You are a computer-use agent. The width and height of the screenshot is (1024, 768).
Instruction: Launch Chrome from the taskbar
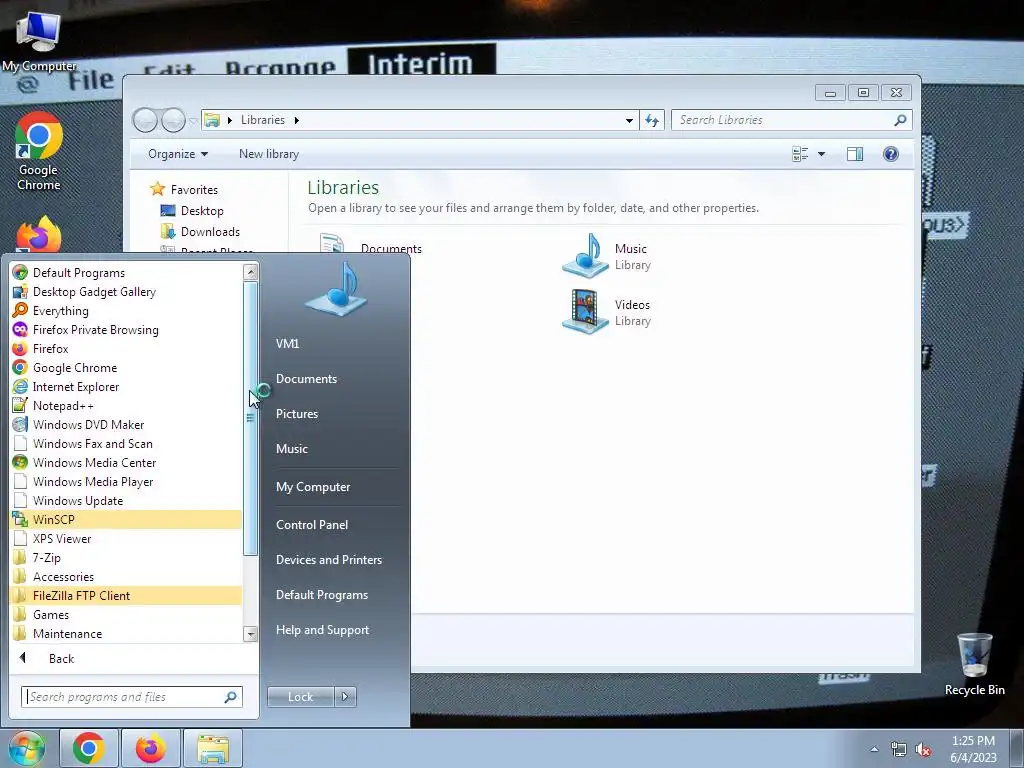[x=88, y=748]
